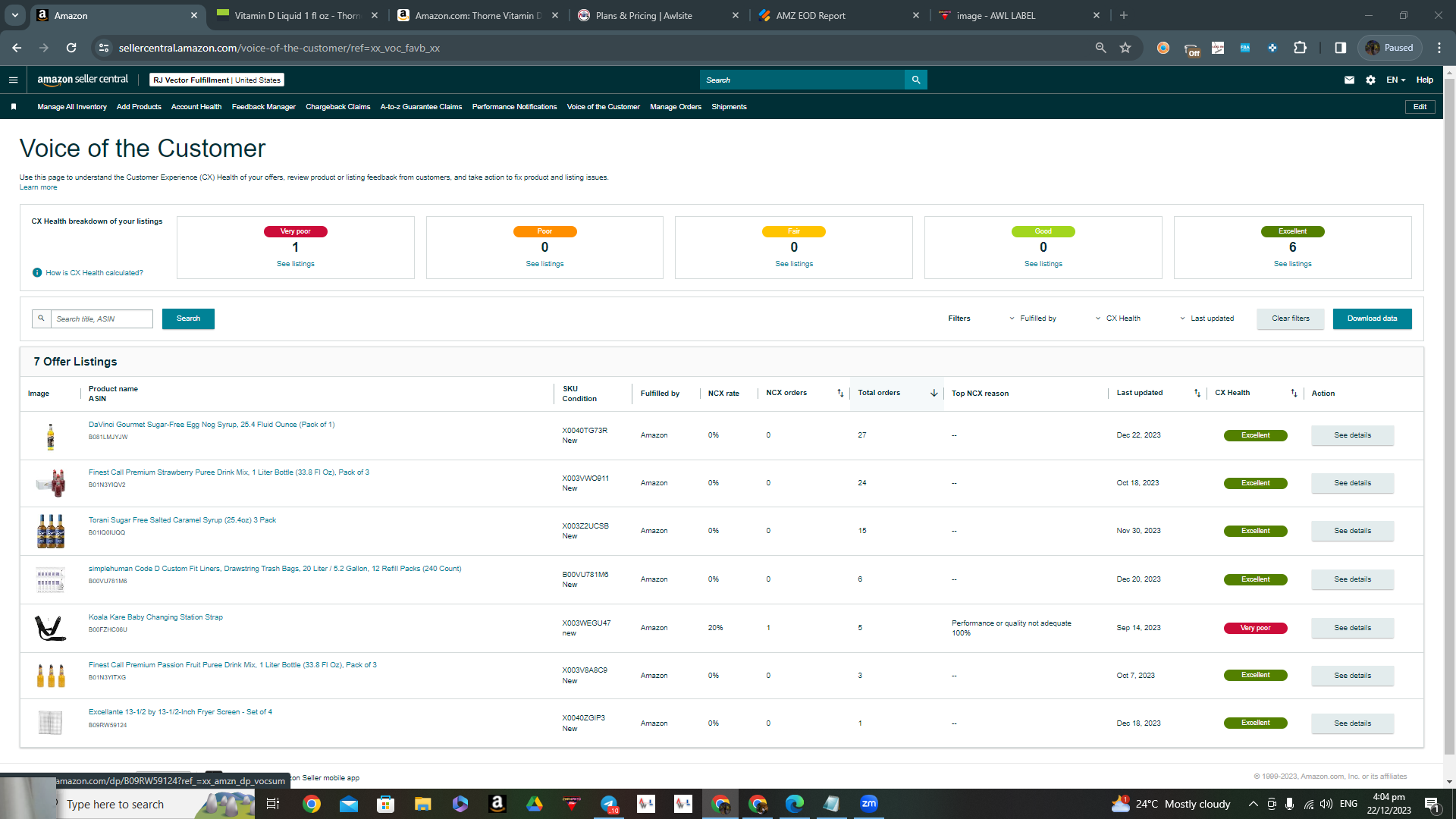The width and height of the screenshot is (1456, 819).
Task: Click the CX Health info icon
Action: point(37,273)
